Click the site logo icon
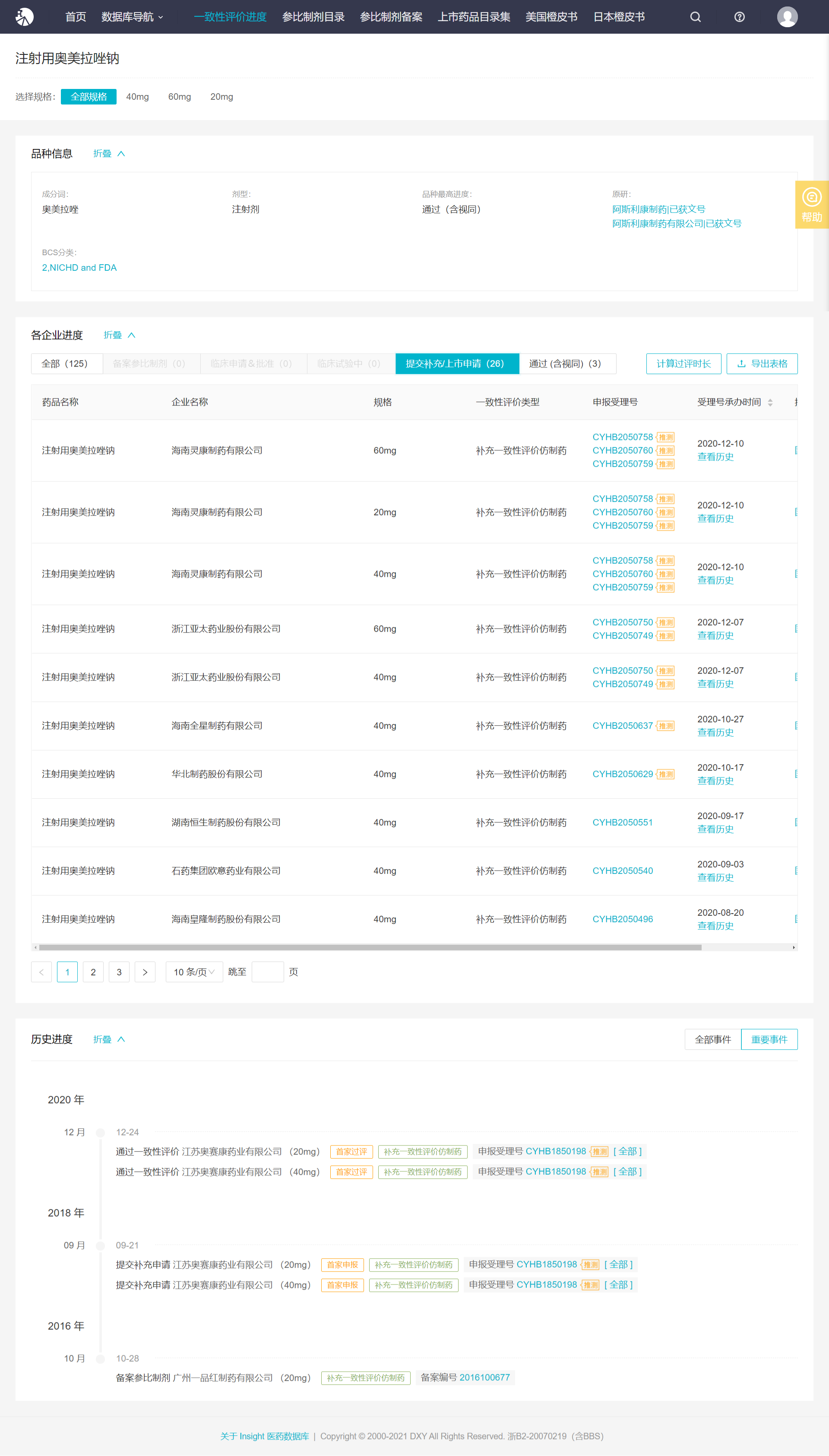Viewport: 829px width, 1456px height. pos(24,16)
